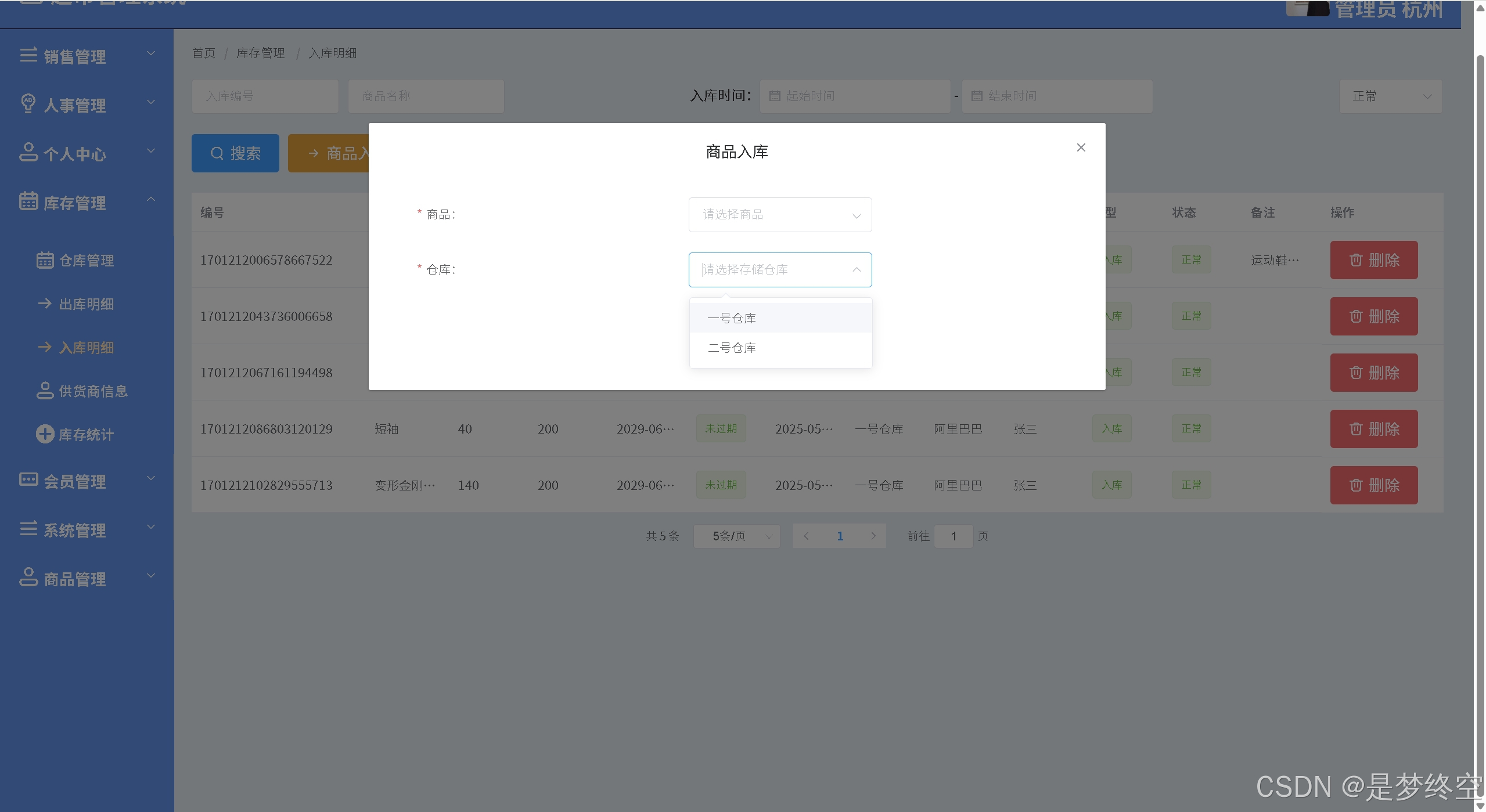Click the 起始时间 start date field

[x=855, y=96]
